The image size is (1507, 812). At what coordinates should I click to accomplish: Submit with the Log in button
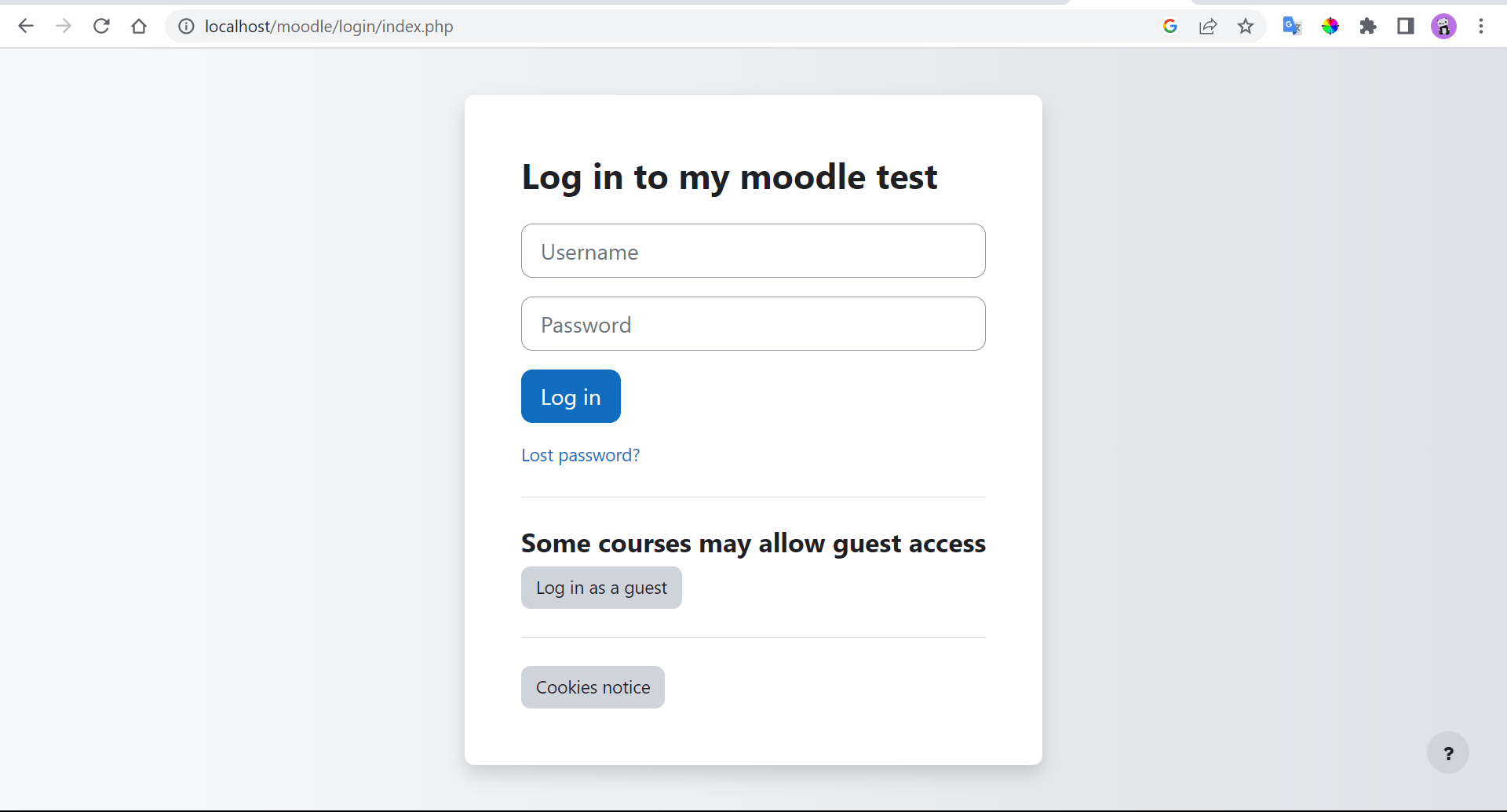(571, 396)
